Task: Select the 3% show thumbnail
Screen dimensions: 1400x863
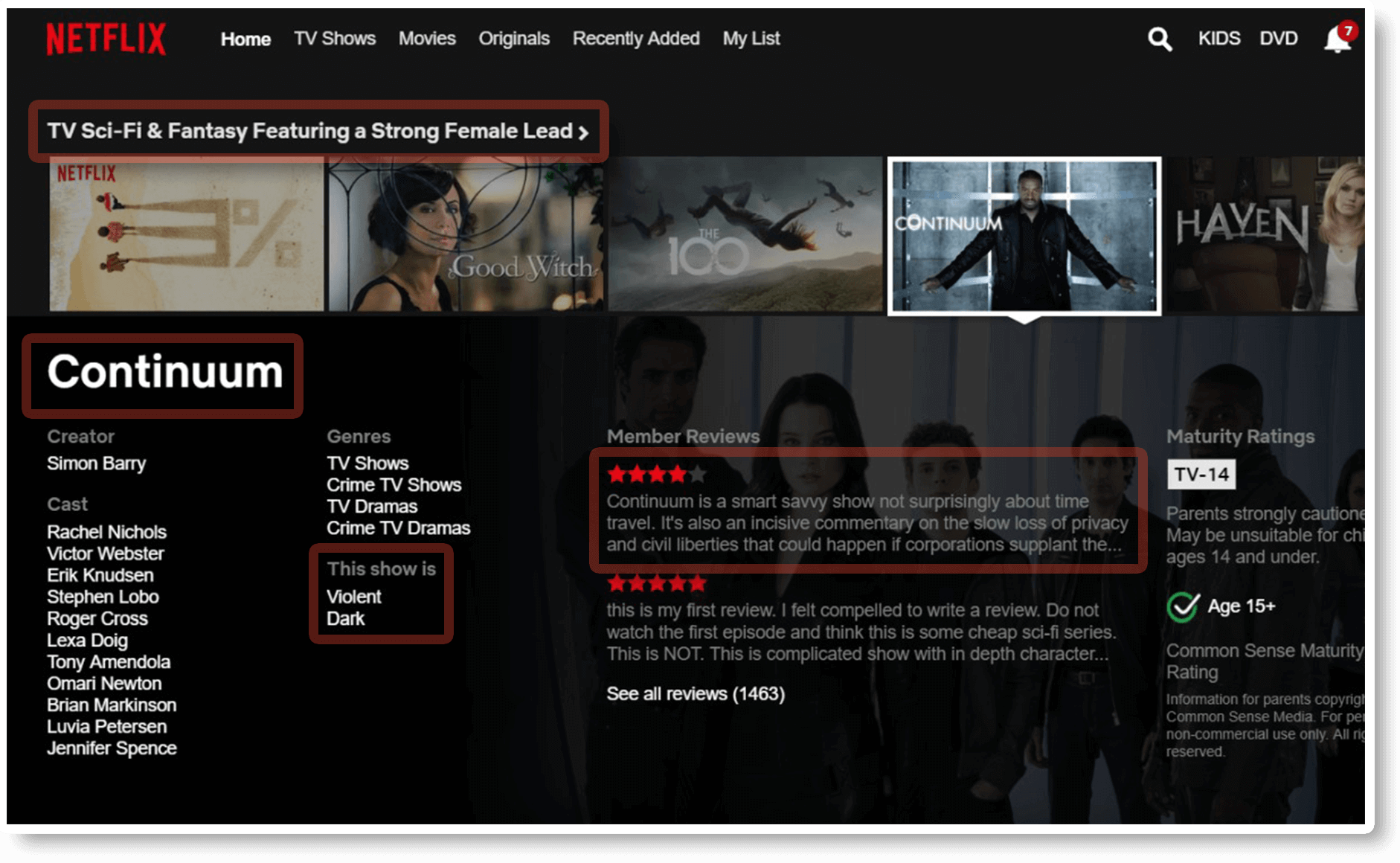Action: [x=187, y=234]
